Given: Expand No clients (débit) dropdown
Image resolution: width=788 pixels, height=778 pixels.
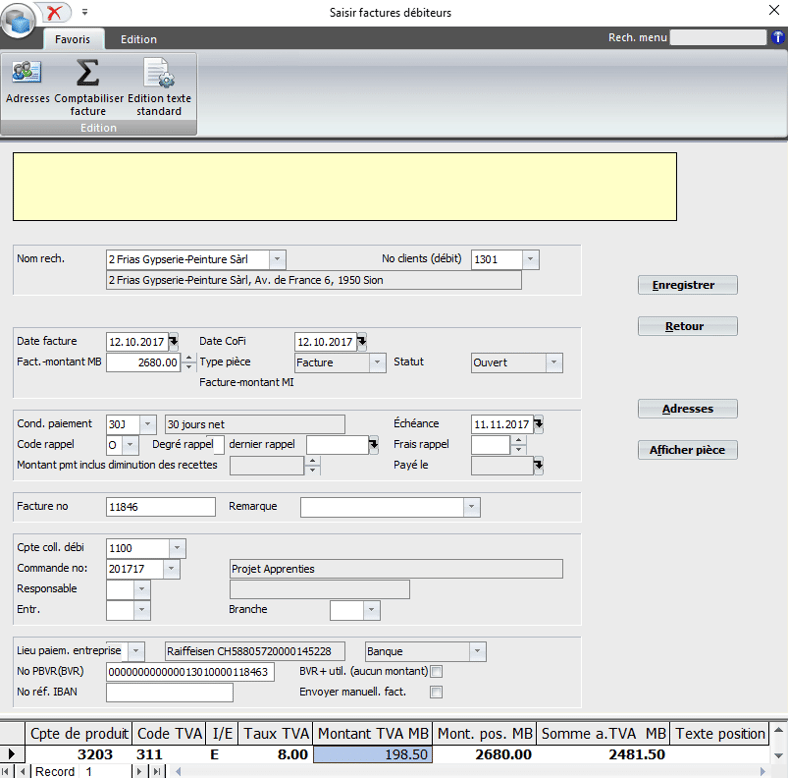Looking at the screenshot, I should 530,259.
